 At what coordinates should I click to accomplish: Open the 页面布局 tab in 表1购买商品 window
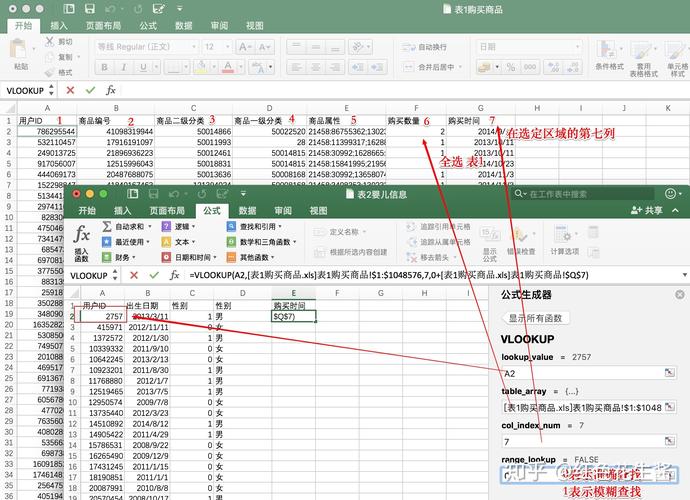[x=103, y=26]
